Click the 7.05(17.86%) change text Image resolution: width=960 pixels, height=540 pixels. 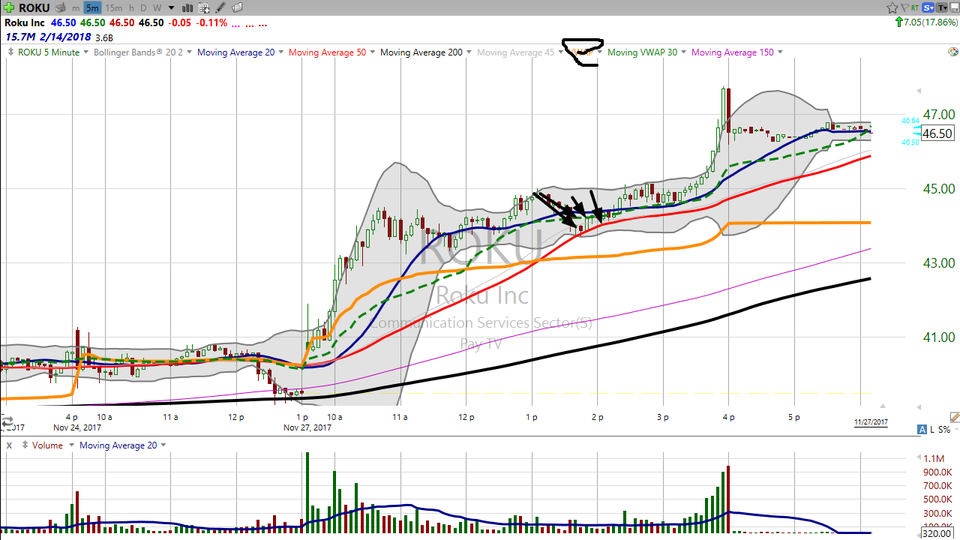coord(930,22)
